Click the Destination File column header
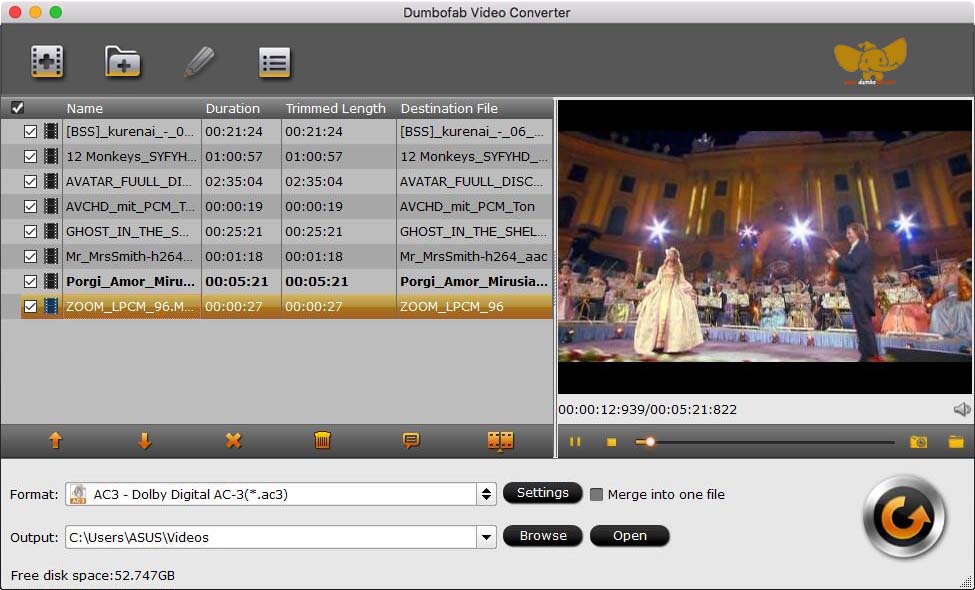Screen dimensions: 975x590 (448, 108)
